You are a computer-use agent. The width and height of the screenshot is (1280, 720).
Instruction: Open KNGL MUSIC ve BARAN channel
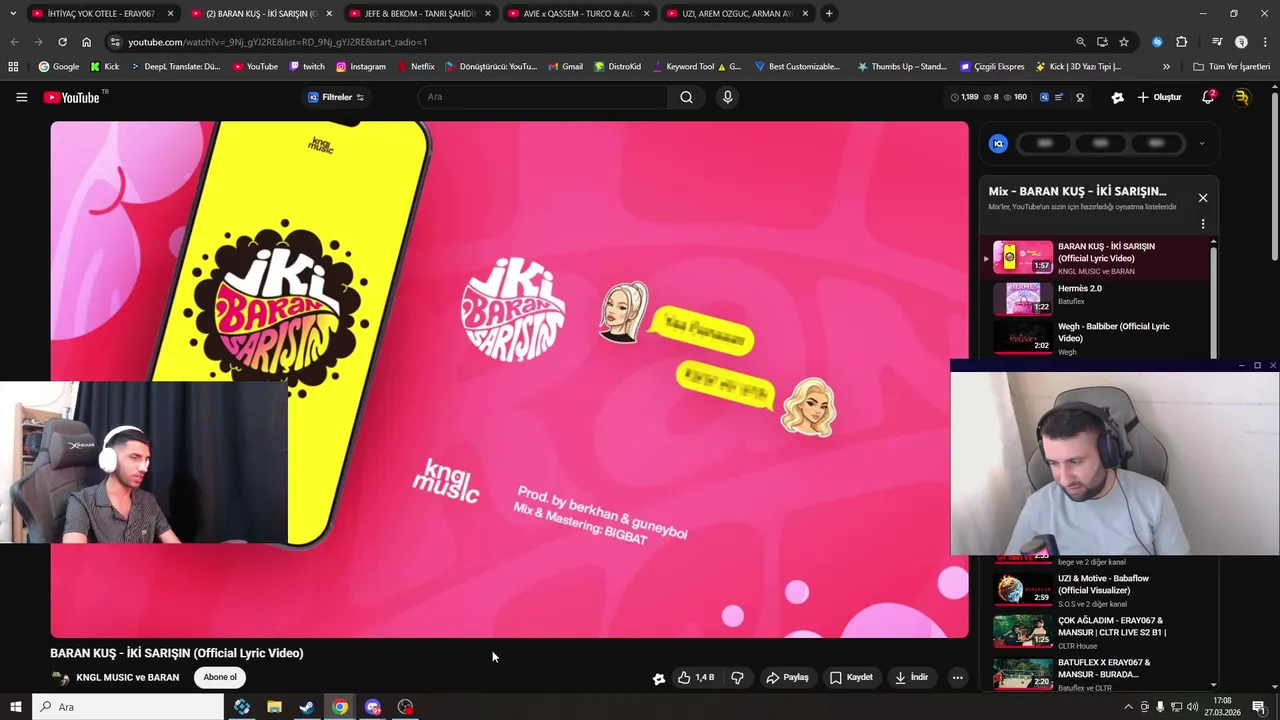click(x=127, y=677)
